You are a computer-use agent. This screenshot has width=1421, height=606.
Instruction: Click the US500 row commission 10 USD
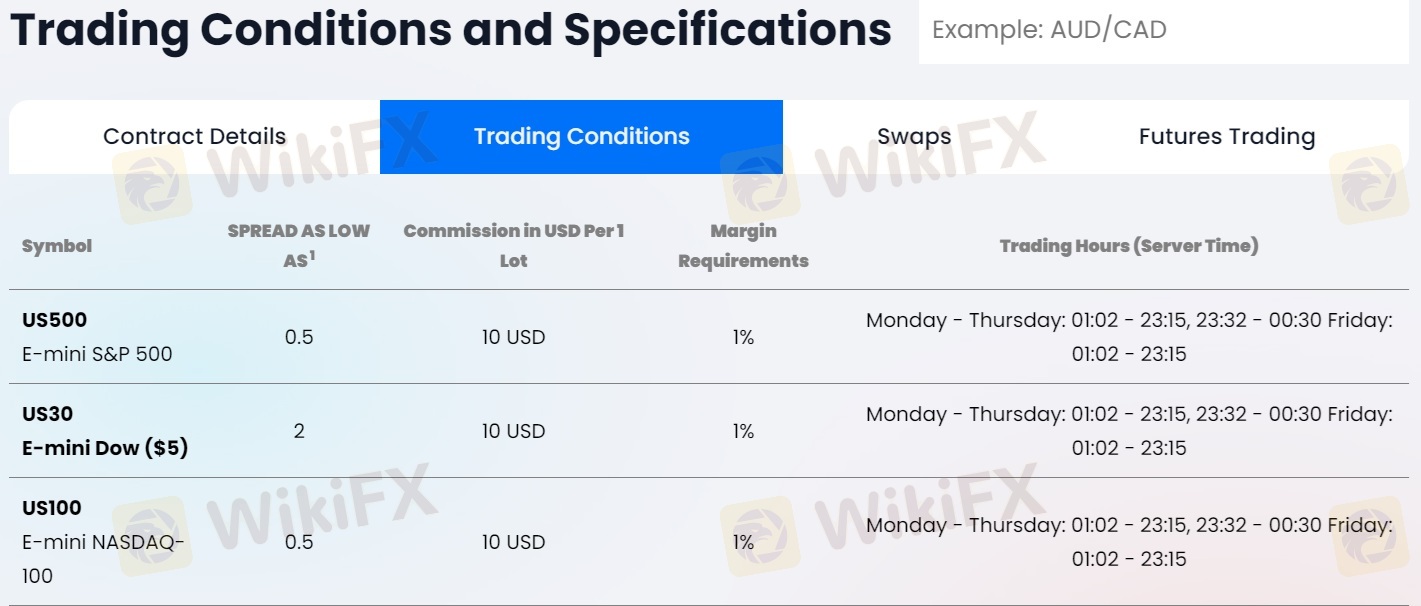[513, 338]
